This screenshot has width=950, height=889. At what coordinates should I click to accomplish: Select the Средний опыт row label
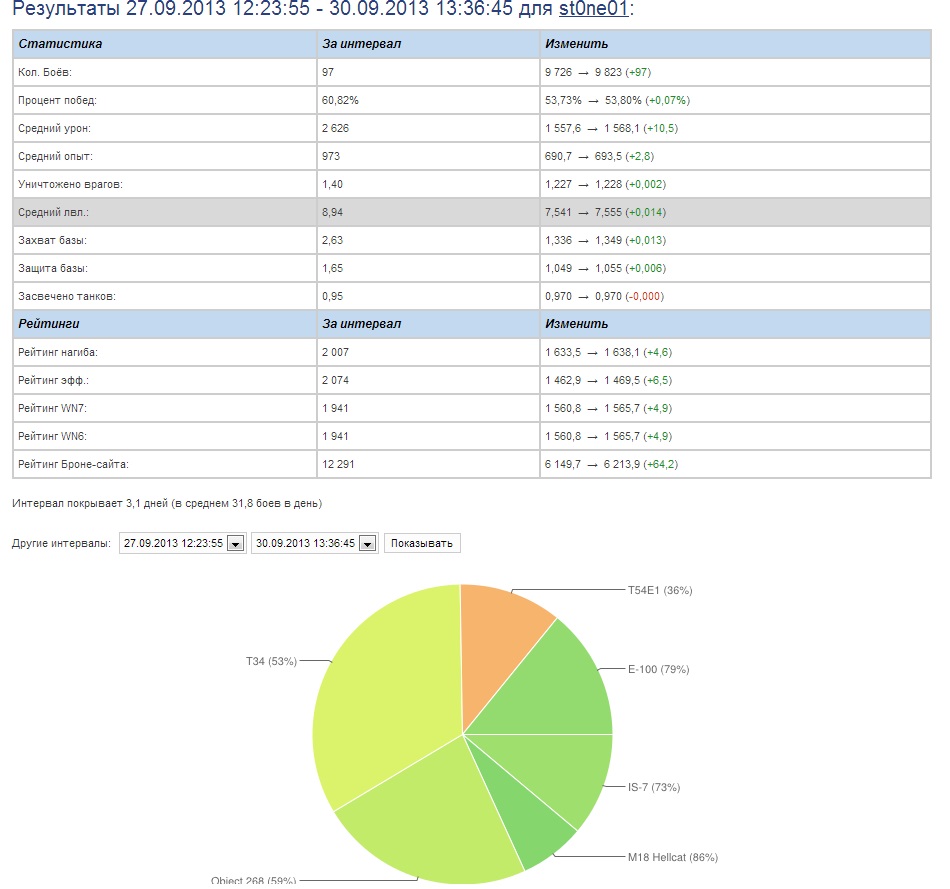(55, 156)
